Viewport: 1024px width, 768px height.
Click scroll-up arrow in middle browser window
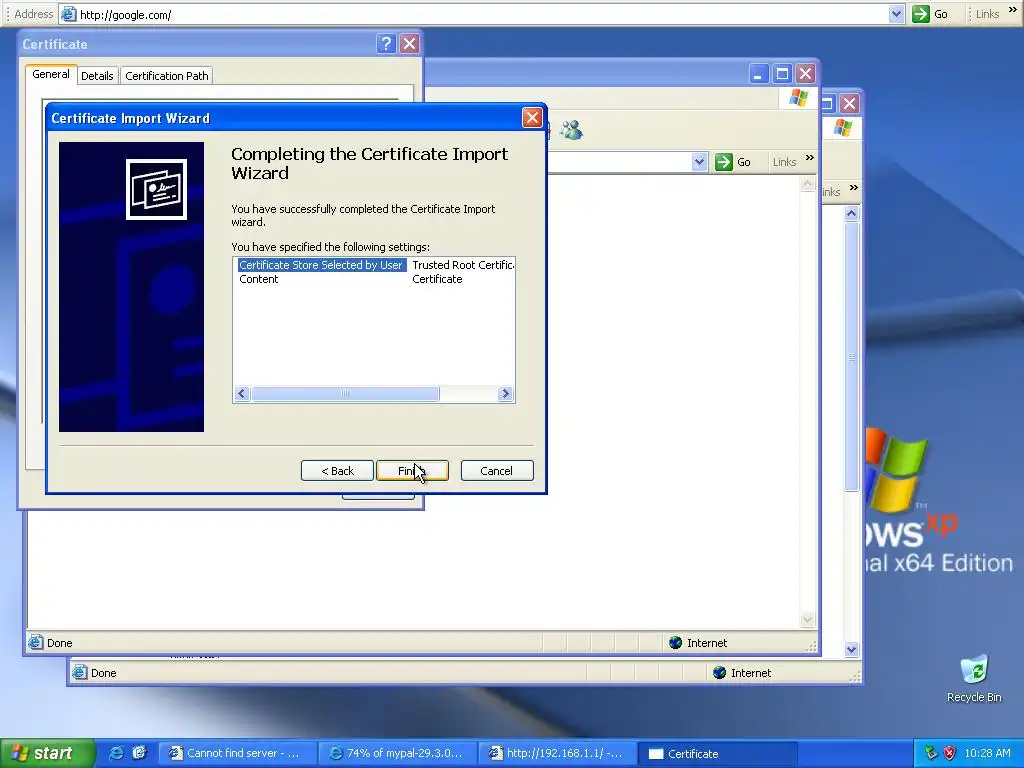pos(807,185)
